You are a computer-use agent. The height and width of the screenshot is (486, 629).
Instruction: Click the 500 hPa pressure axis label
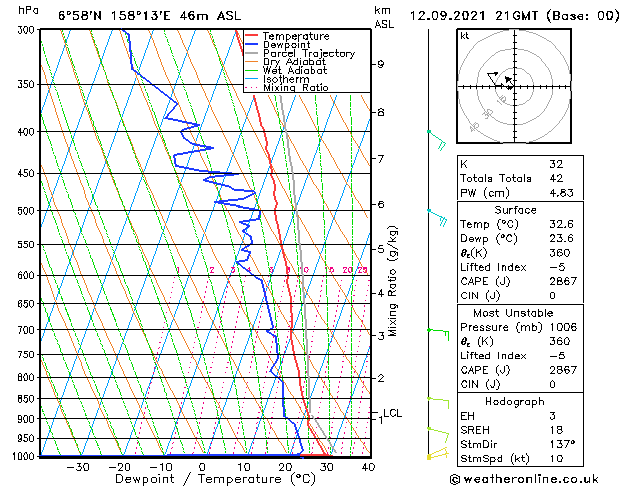[x=26, y=211]
